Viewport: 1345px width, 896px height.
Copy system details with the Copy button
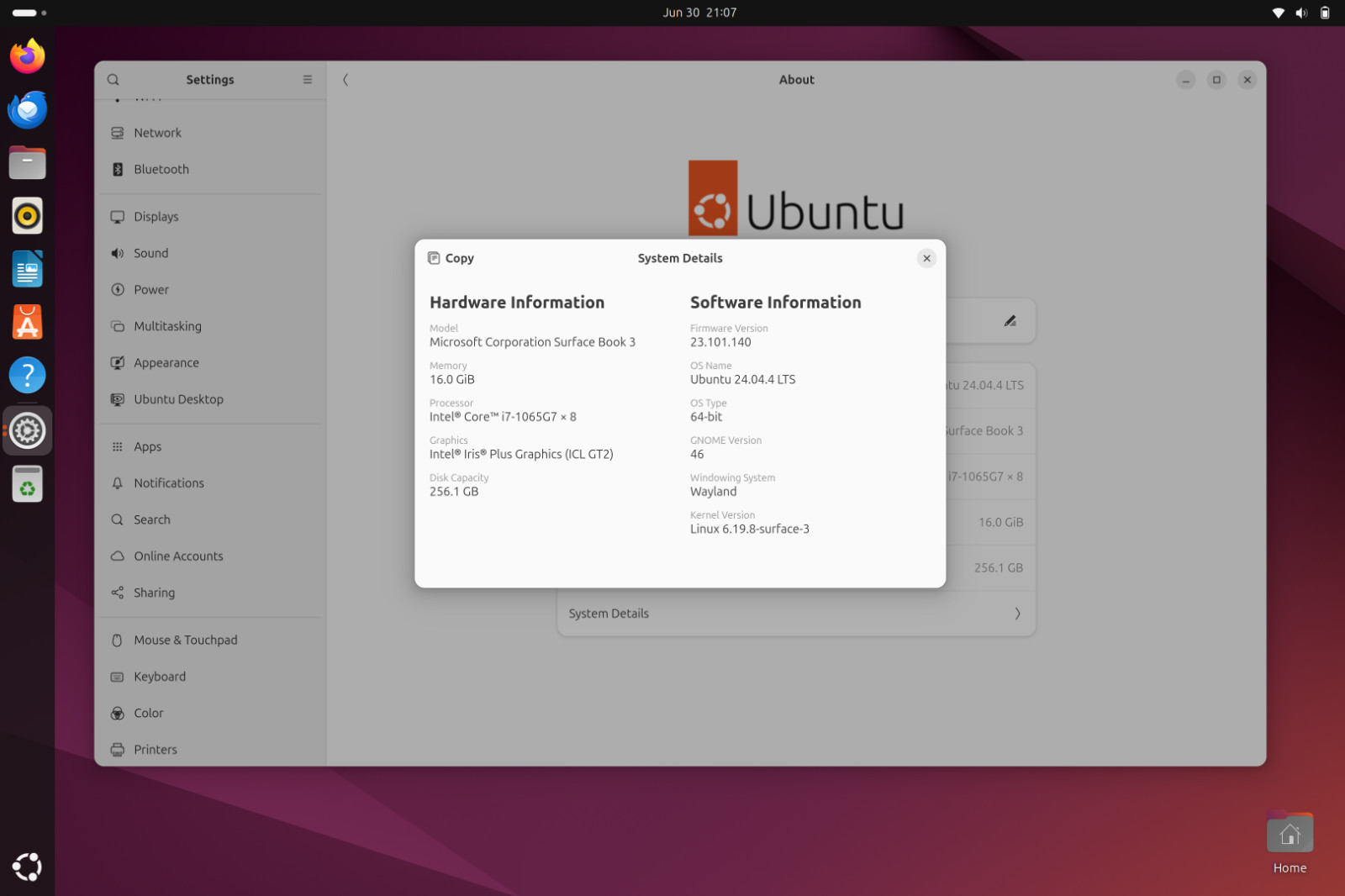451,258
